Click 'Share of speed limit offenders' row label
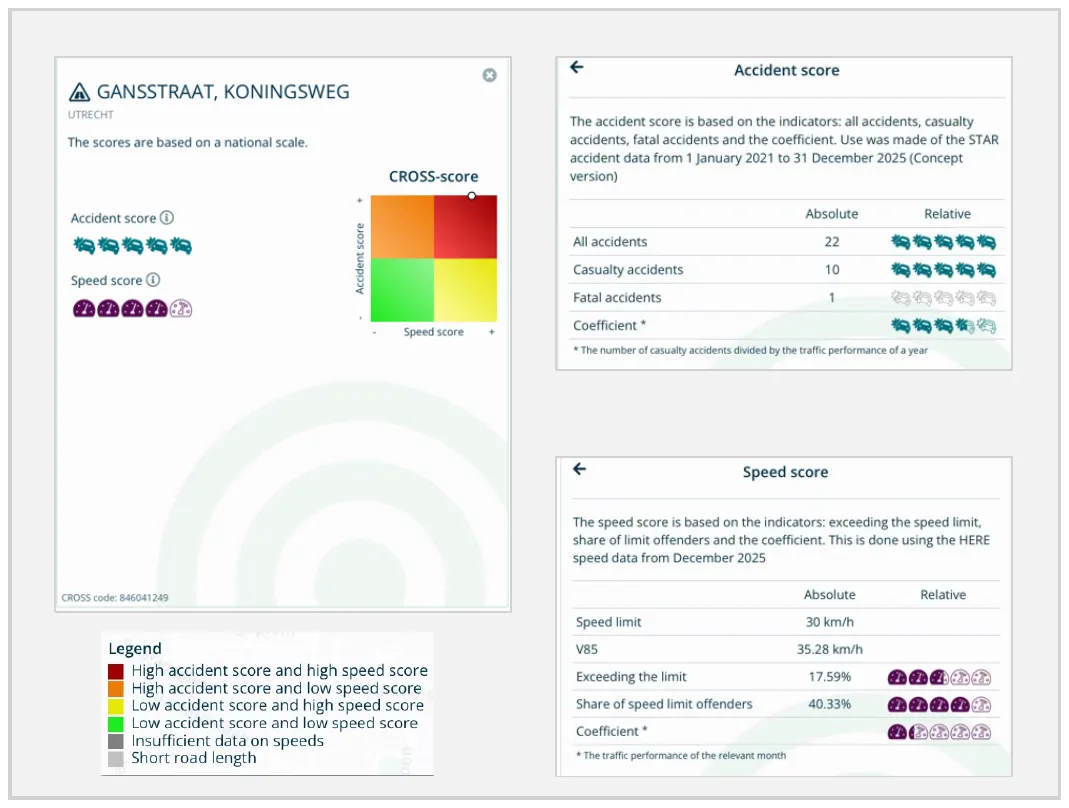This screenshot has width=1069, height=808. (664, 704)
